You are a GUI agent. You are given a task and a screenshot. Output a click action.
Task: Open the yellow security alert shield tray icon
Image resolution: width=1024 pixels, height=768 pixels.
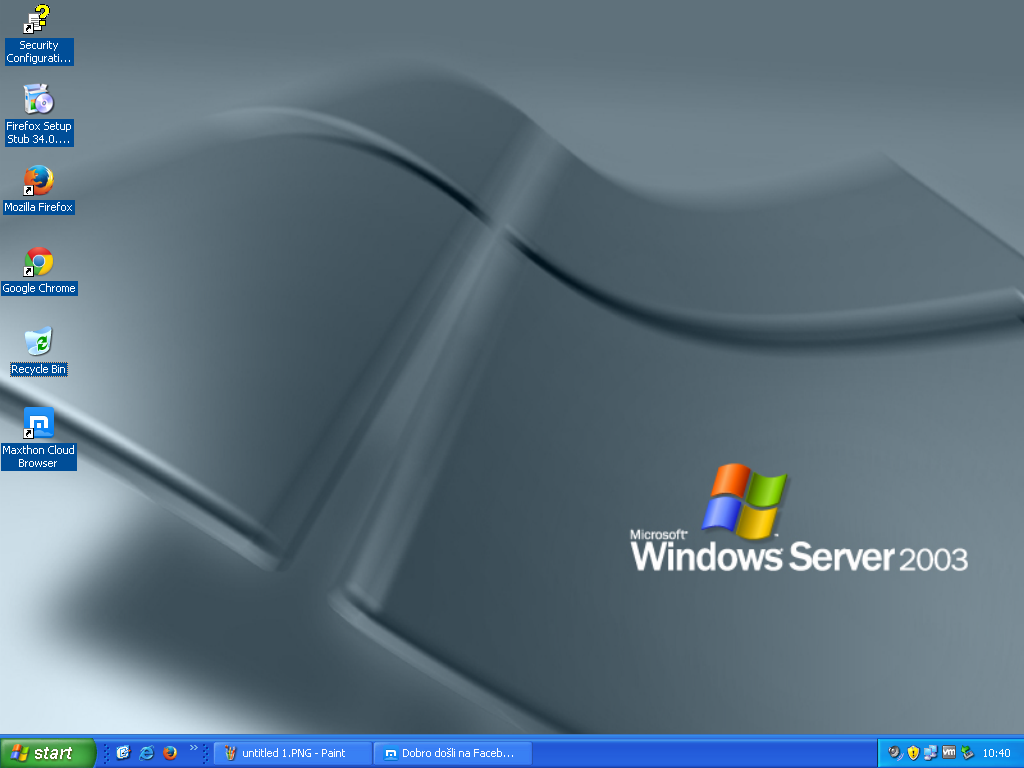click(x=913, y=753)
